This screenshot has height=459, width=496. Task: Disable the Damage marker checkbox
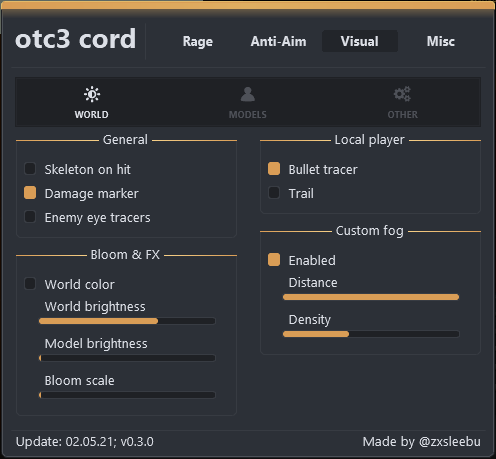pos(30,193)
